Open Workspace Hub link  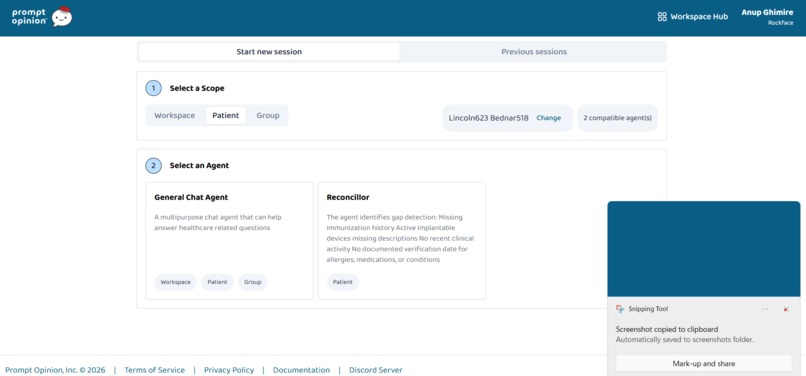(x=692, y=16)
